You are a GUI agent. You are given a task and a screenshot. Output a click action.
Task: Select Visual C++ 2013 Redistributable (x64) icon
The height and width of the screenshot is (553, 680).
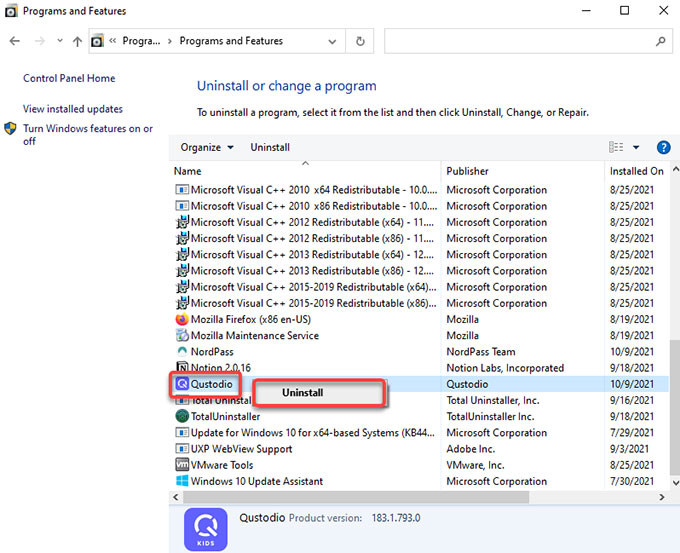pos(182,254)
